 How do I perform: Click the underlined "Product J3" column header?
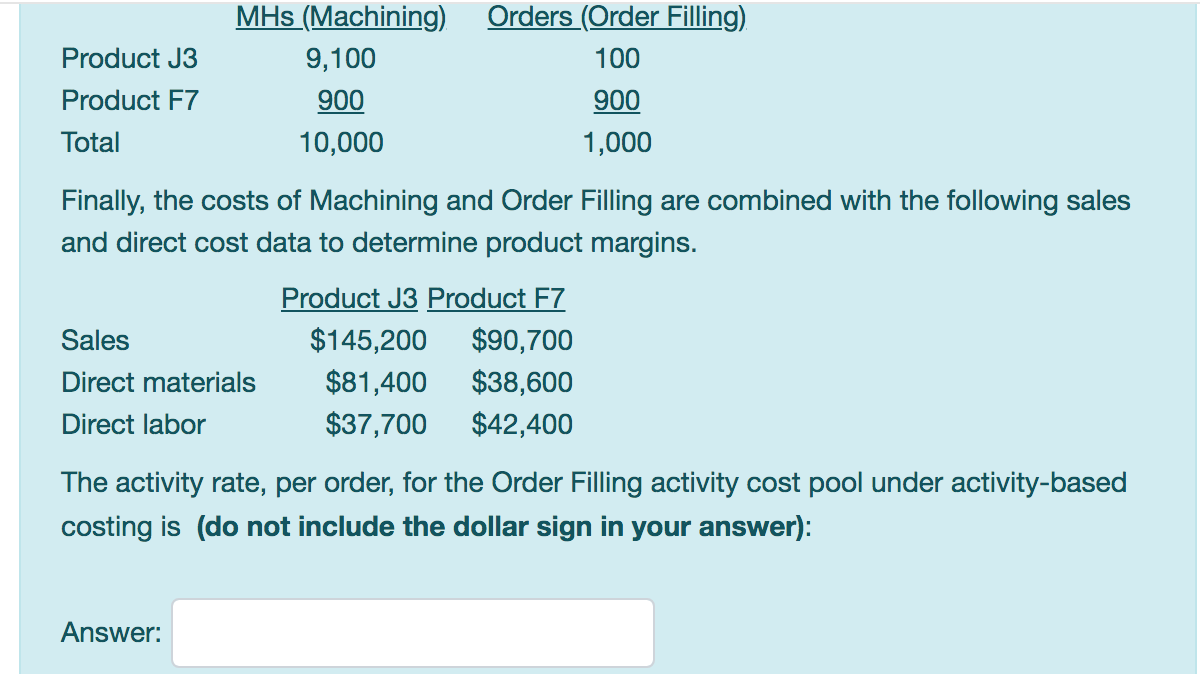pos(349,298)
